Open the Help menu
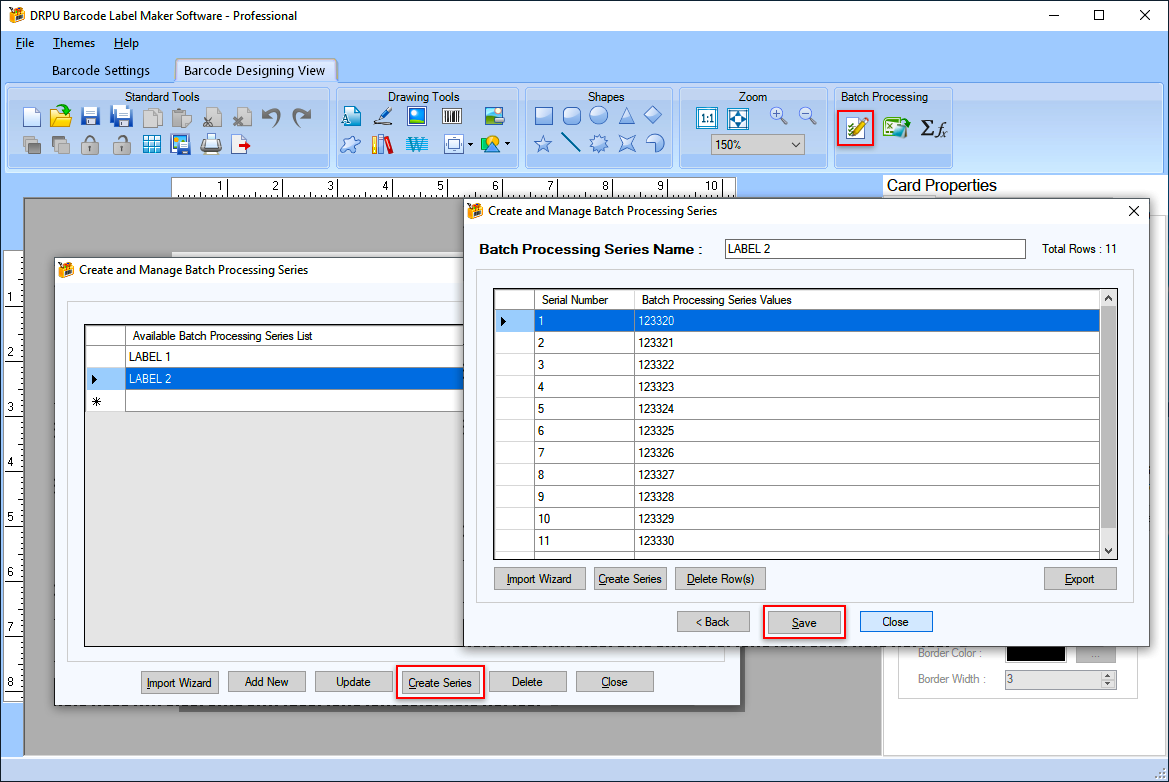 (126, 43)
